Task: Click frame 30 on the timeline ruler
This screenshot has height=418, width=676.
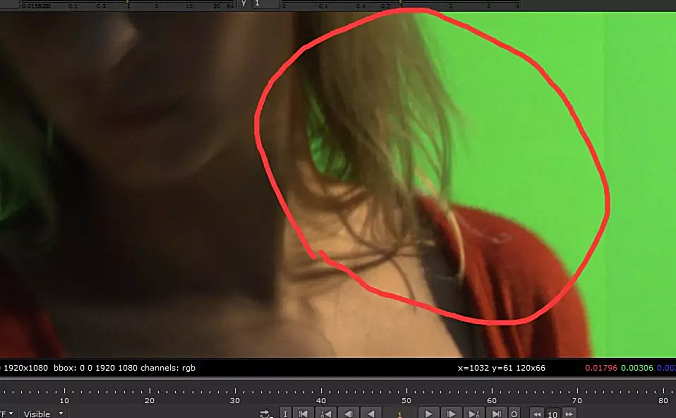Action: [x=236, y=398]
